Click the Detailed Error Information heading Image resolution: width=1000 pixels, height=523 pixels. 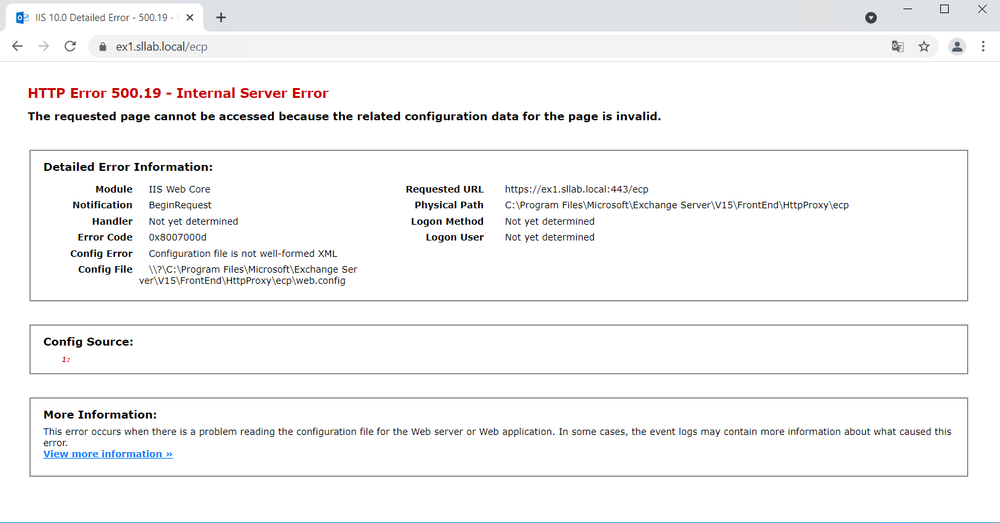[128, 167]
